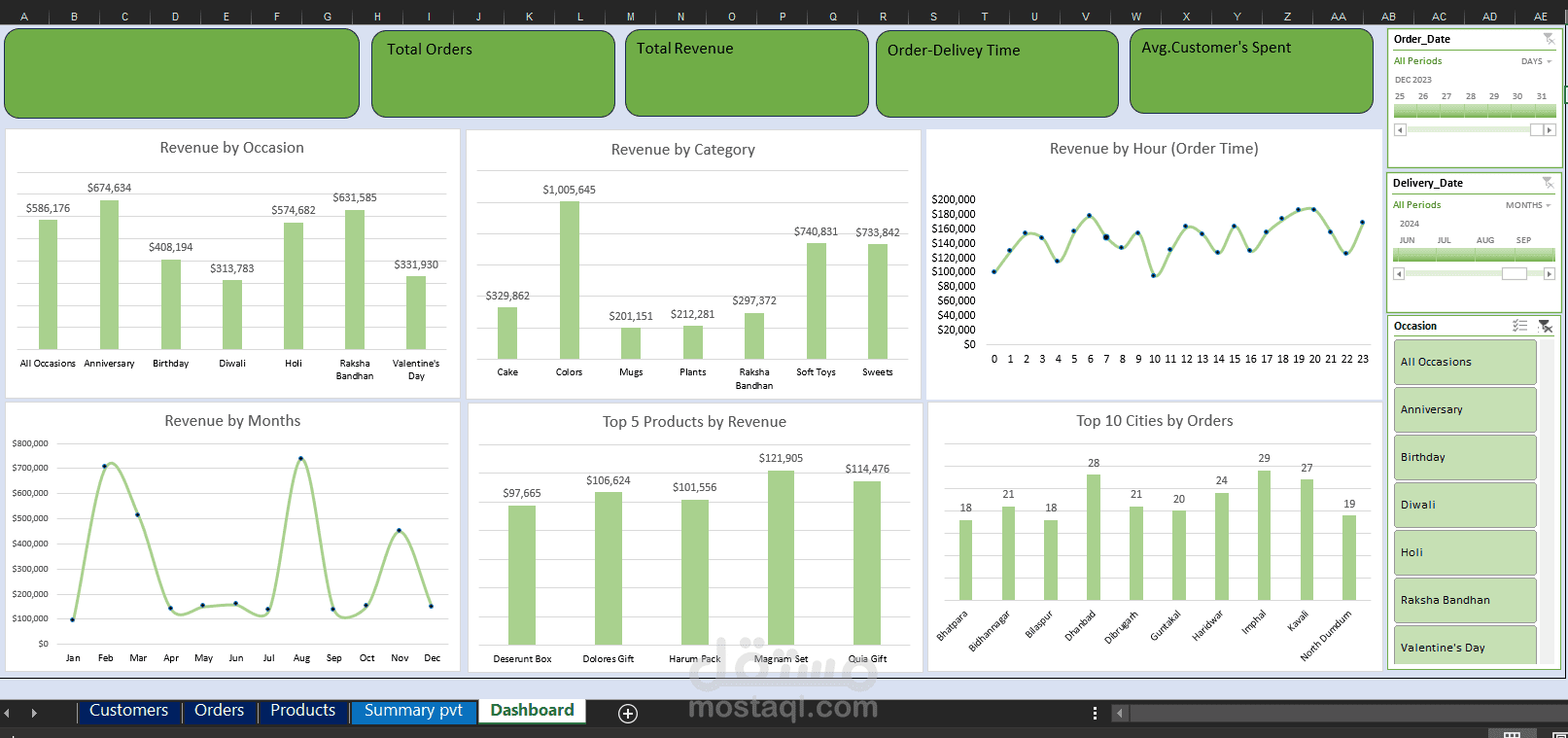Screen dimensions: 1568x738
Task: Switch to the Customers sheet tab
Action: [x=128, y=711]
